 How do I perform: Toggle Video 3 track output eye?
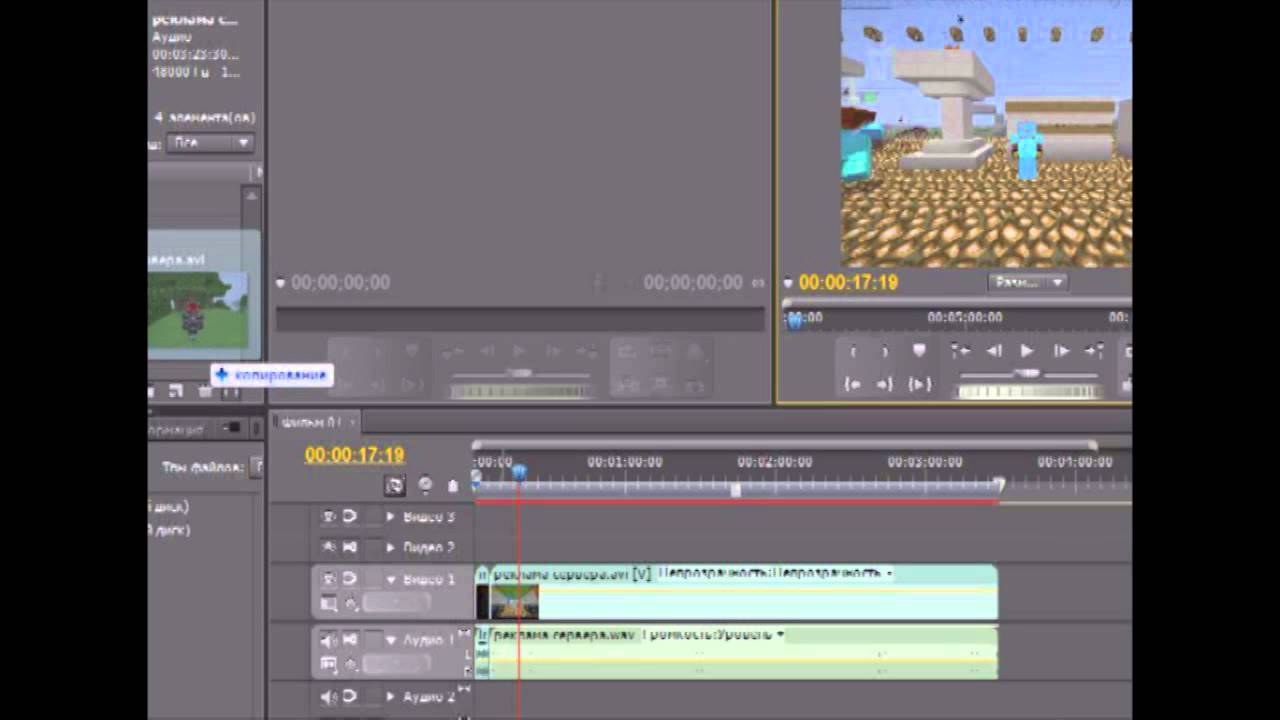(x=328, y=517)
